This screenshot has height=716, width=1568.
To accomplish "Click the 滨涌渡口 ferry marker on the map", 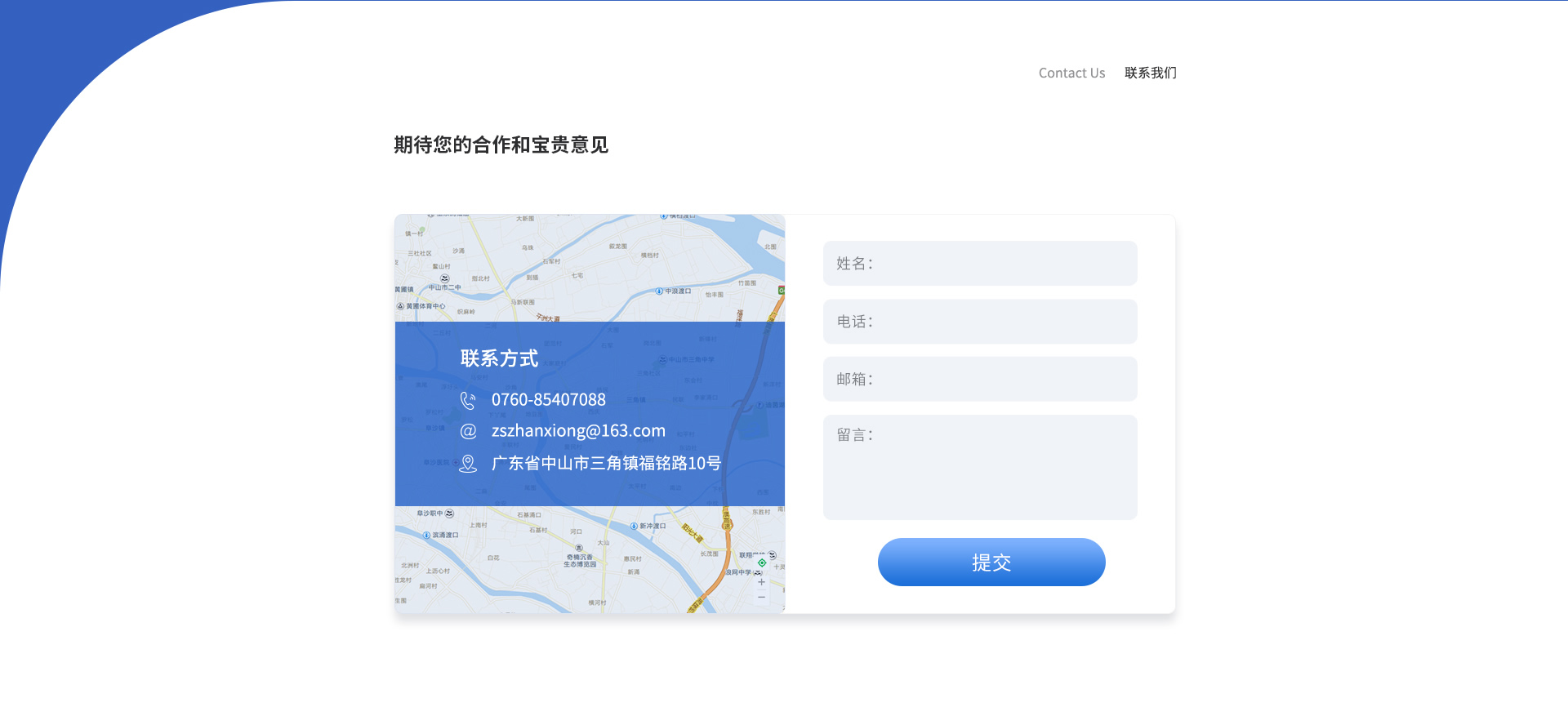I will pos(426,536).
